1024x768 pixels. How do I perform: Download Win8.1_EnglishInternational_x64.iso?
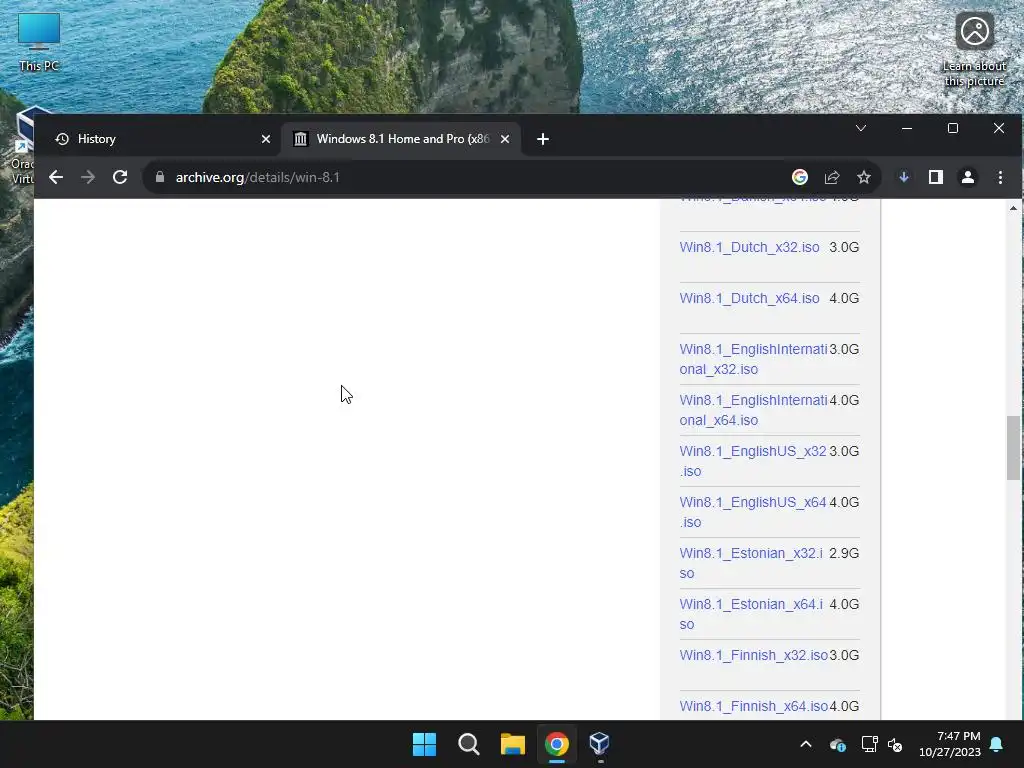pos(753,410)
